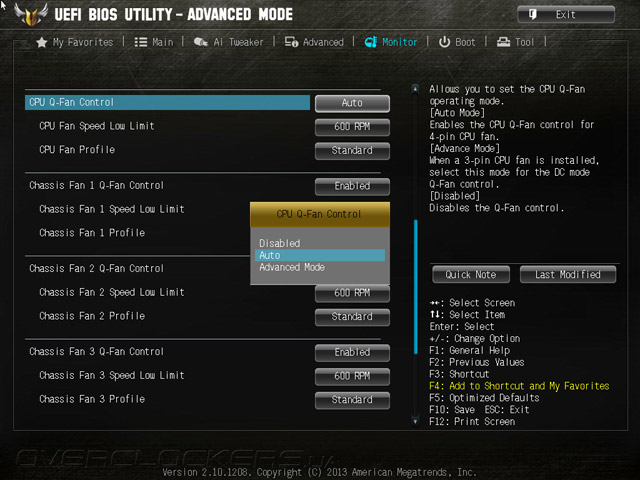The height and width of the screenshot is (480, 640).
Task: Open CPU Fan Speed Low Limit value
Action: coord(352,127)
